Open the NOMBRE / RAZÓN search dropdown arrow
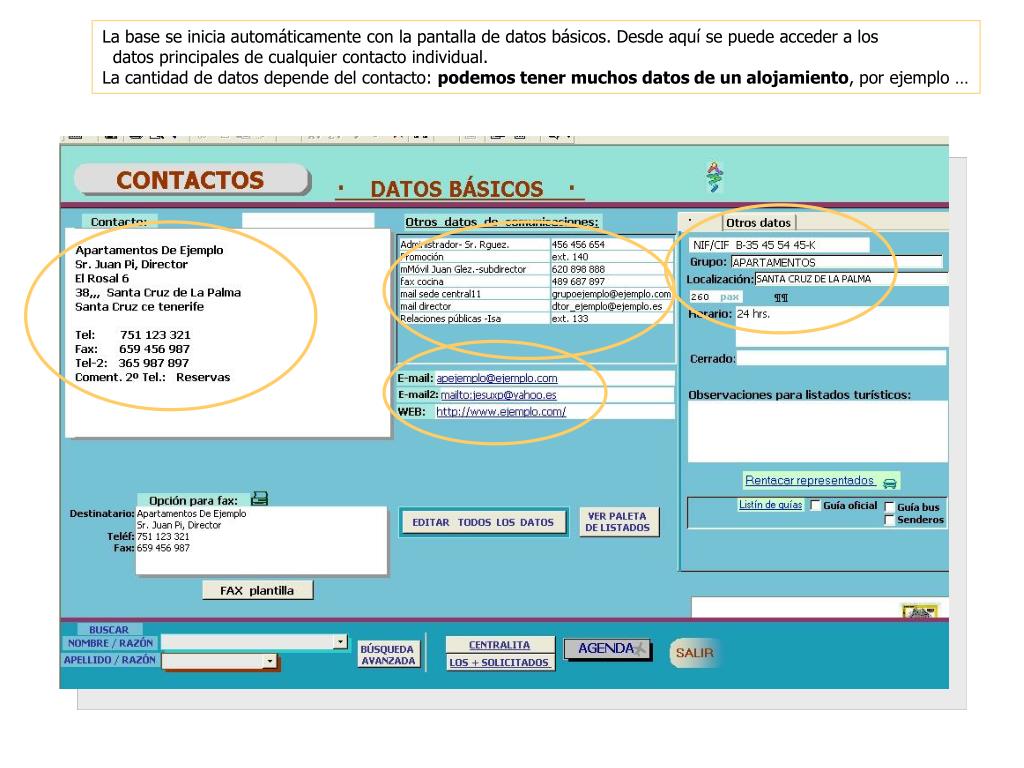This screenshot has width=1024, height=768. coord(340,642)
